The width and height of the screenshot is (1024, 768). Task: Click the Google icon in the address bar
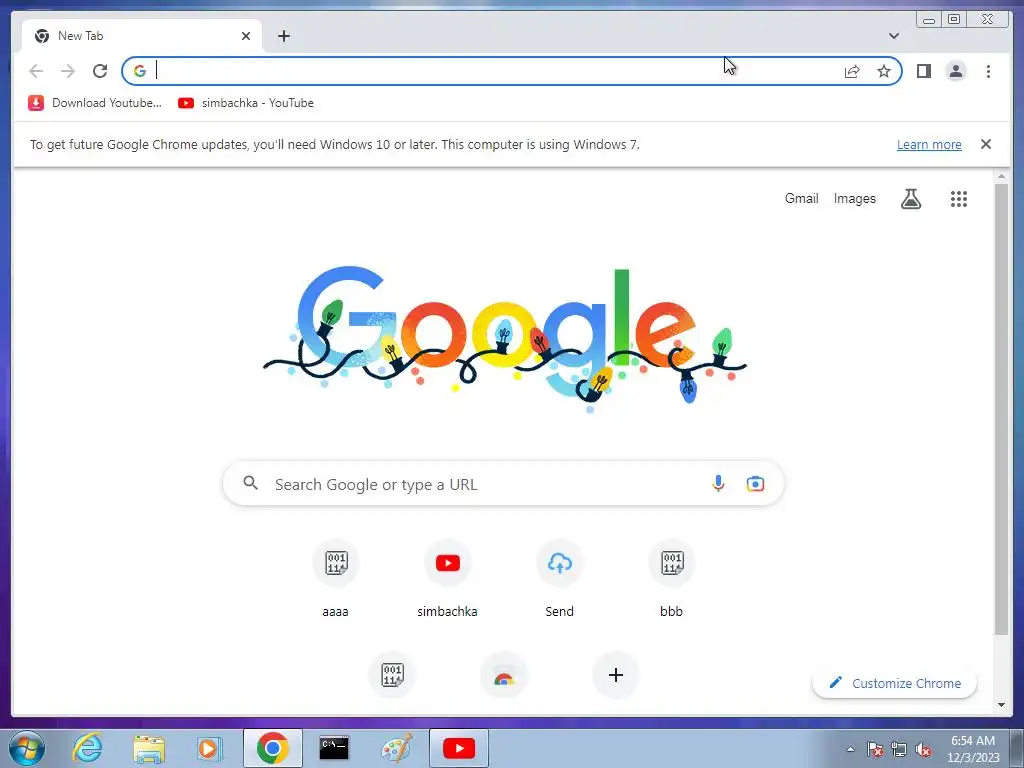click(x=140, y=71)
